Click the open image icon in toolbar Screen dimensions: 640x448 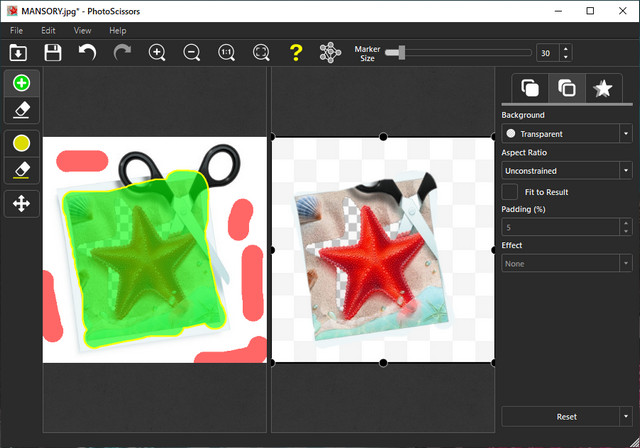[x=17, y=52]
